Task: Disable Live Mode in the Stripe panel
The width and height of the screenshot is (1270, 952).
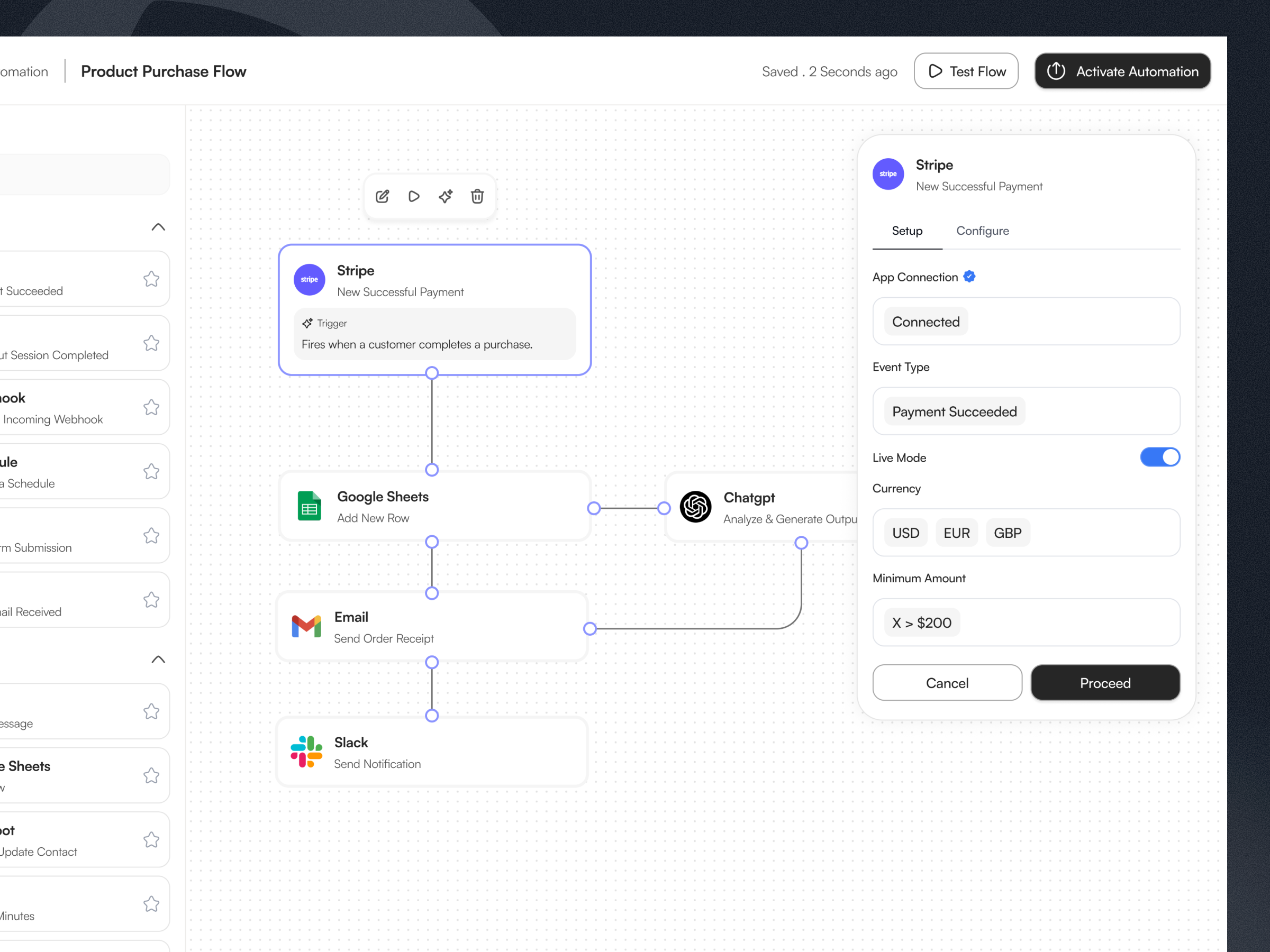Action: [x=1160, y=457]
